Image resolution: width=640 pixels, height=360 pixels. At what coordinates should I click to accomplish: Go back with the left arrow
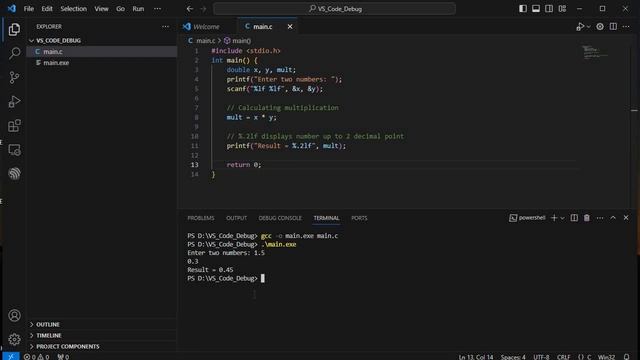tap(190, 9)
